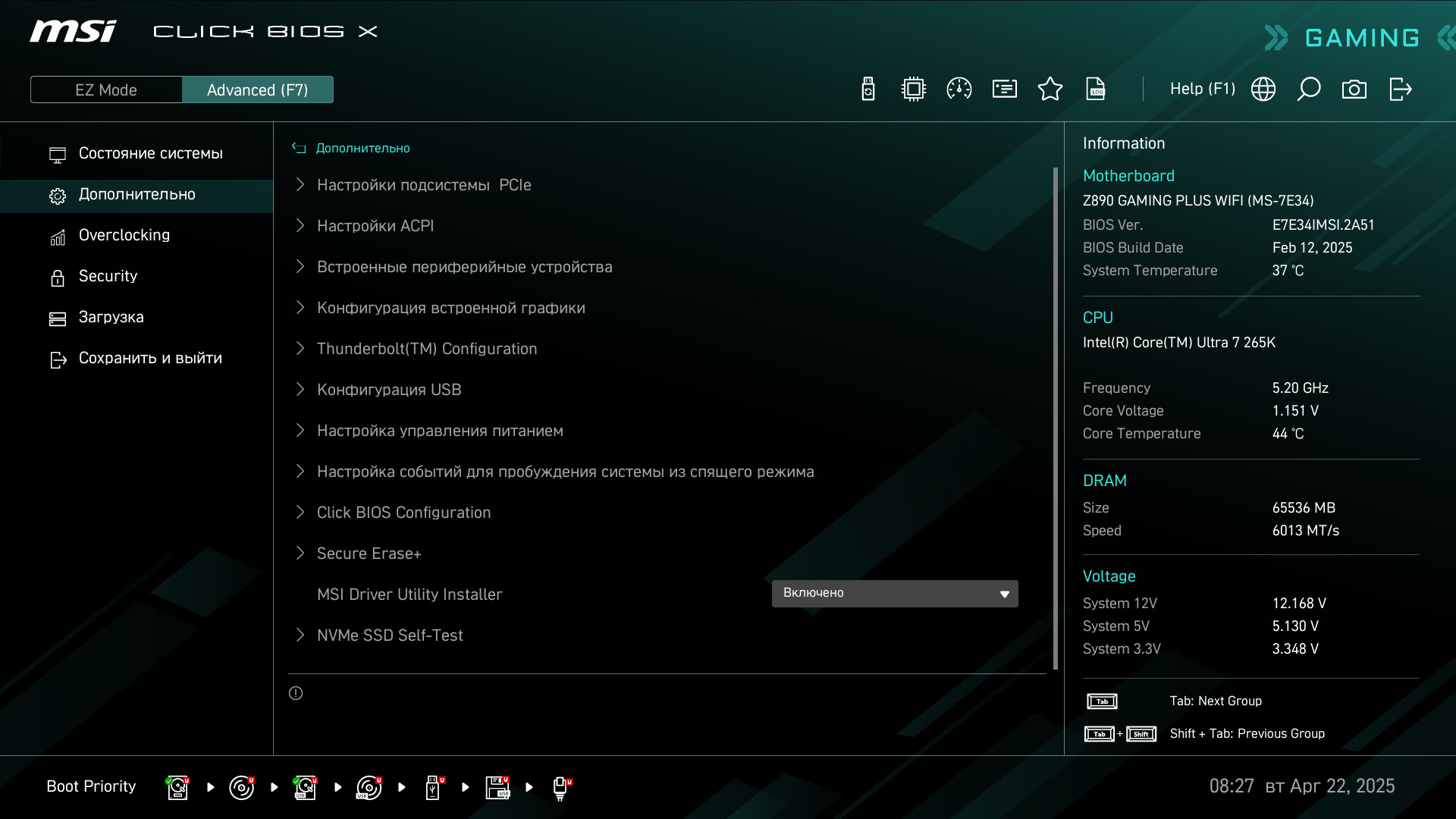
Task: Click the CPU chip icon in top toolbar
Action: click(x=914, y=89)
